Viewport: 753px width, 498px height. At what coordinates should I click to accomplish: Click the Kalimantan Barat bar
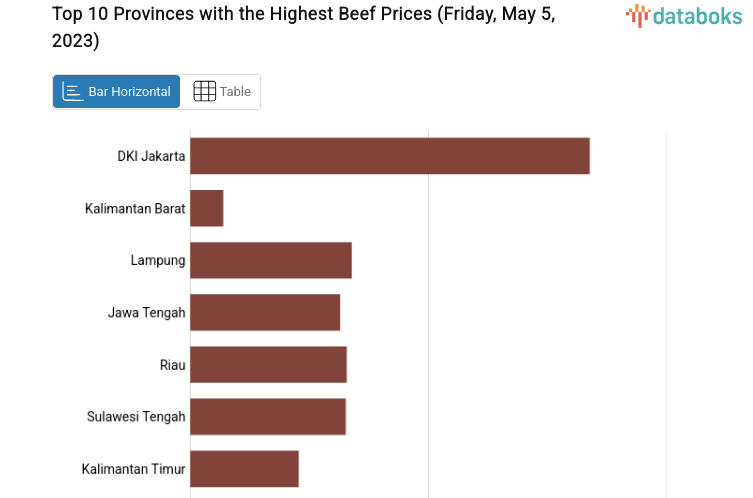[x=207, y=208]
